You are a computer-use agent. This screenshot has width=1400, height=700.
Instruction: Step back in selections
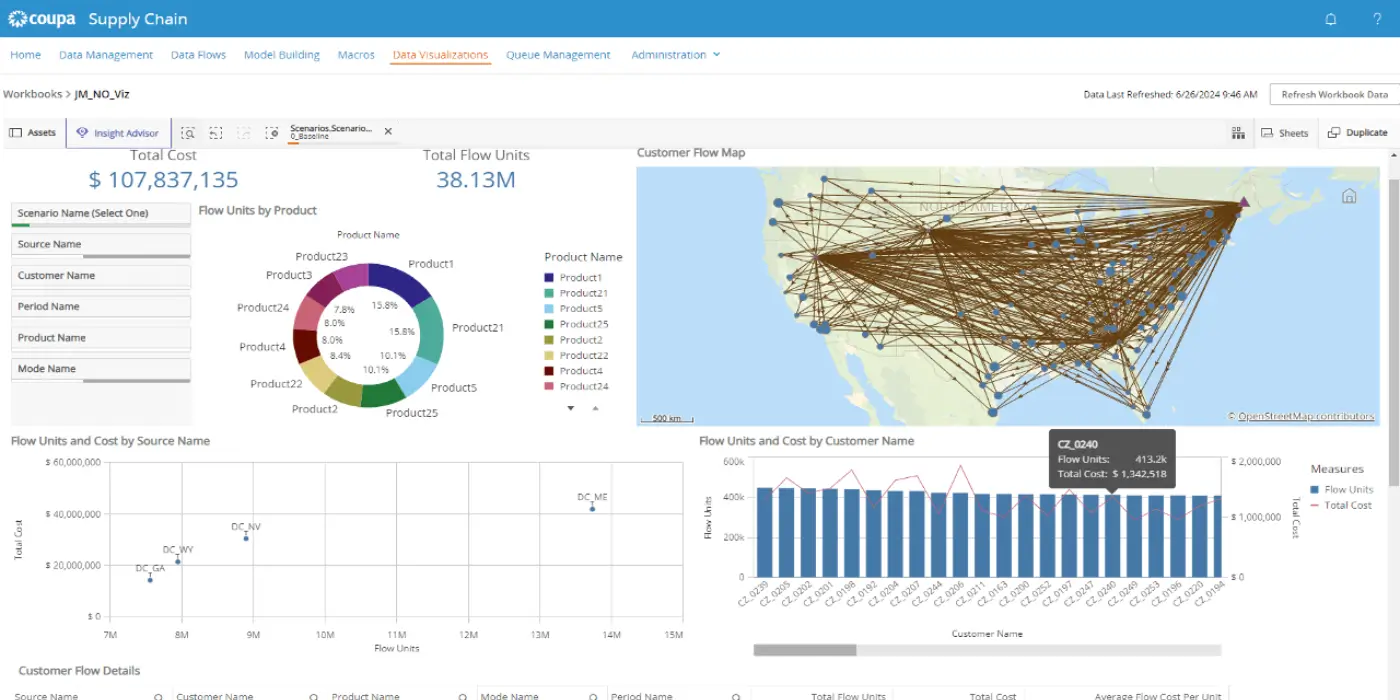click(x=216, y=133)
